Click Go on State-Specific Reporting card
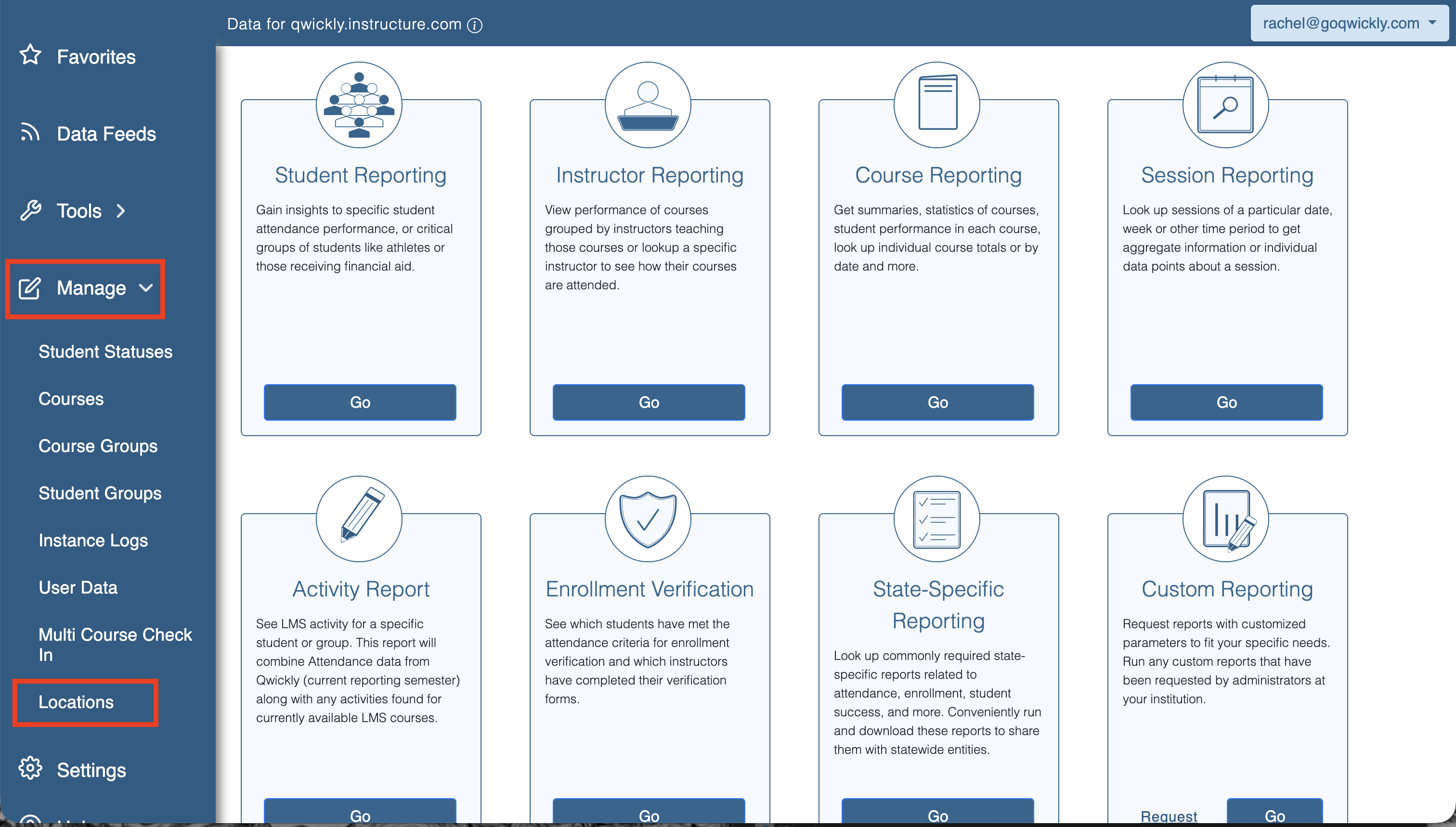The width and height of the screenshot is (1456, 827). (x=938, y=812)
